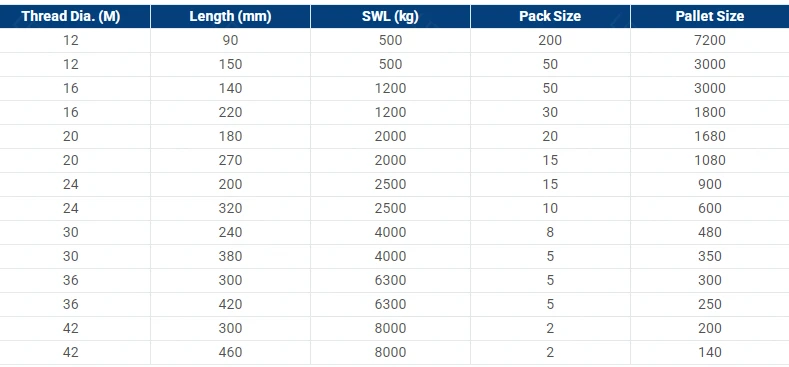Image resolution: width=789 pixels, height=367 pixels.
Task: Select the pack size cell showing 200
Action: point(550,40)
